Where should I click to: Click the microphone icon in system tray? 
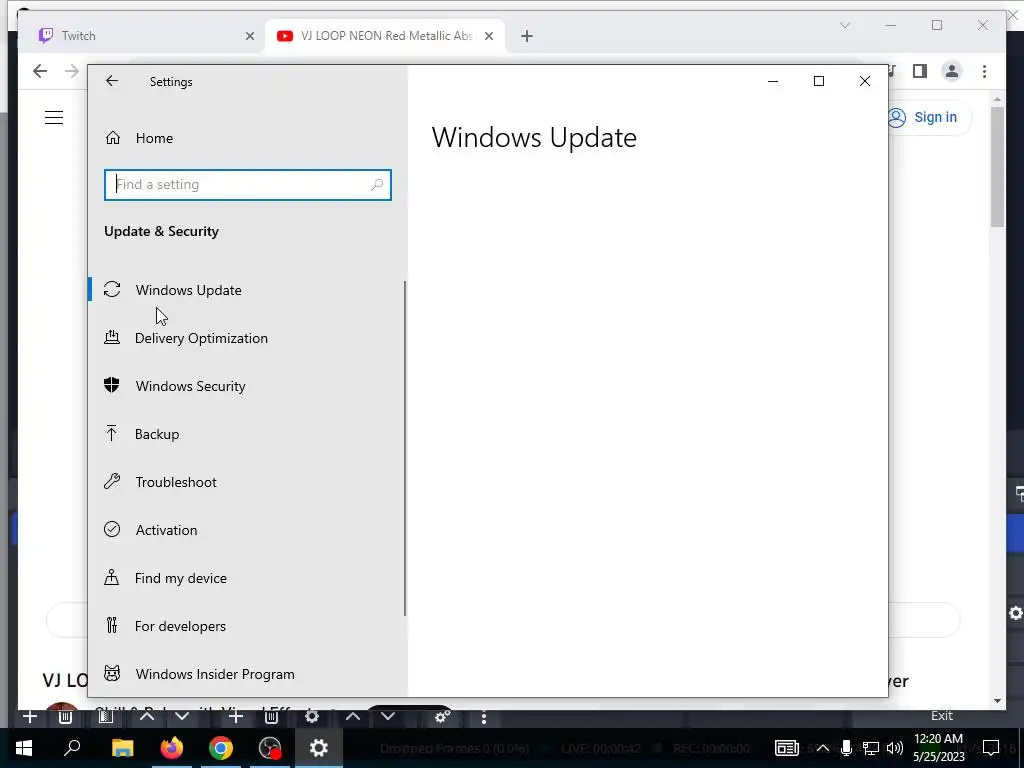846,748
